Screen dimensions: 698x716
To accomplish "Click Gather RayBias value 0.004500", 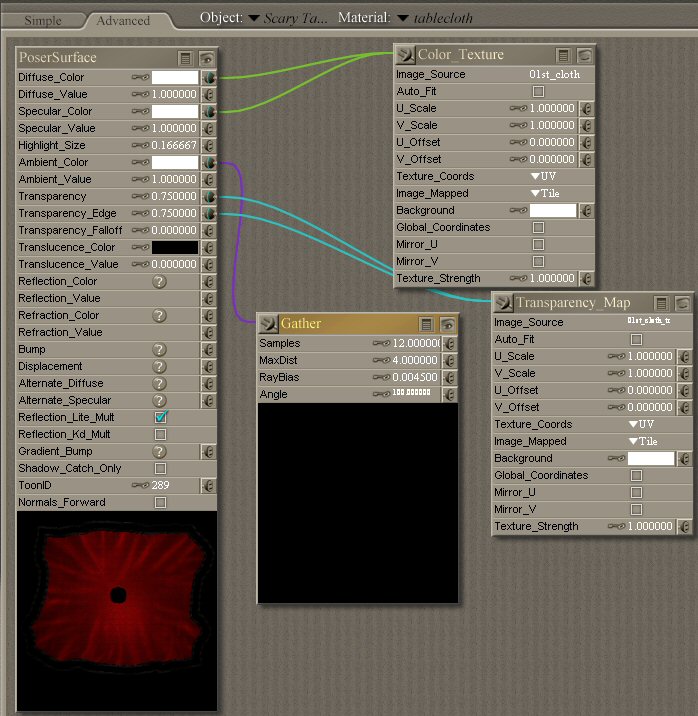I will (x=415, y=377).
